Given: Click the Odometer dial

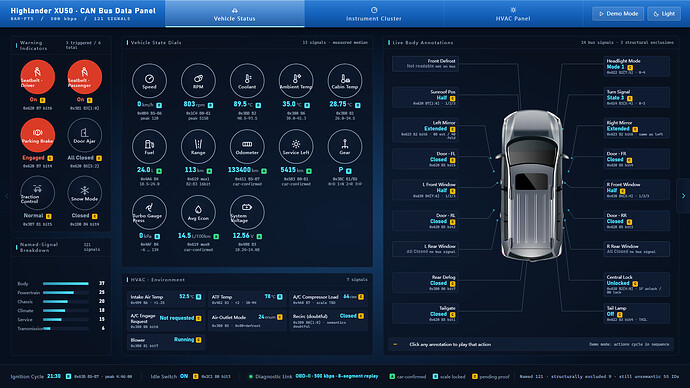Looking at the screenshot, I should click(x=247, y=146).
